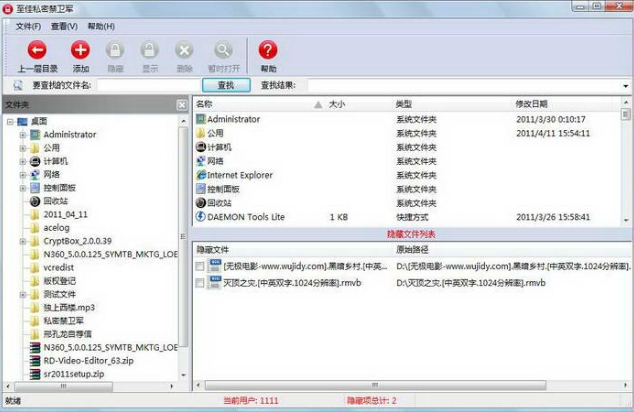The width and height of the screenshot is (634, 412).
Task: Select 计算机 icon in file list
Action: (x=201, y=147)
